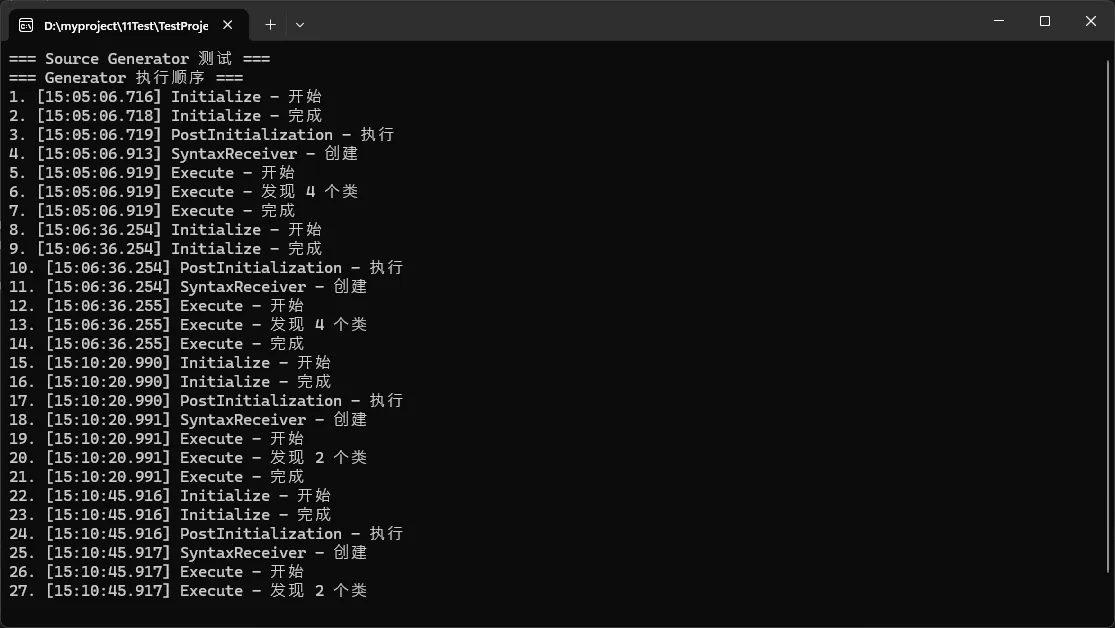Minimize the terminal window
1115x628 pixels.
pyautogui.click(x=998, y=21)
